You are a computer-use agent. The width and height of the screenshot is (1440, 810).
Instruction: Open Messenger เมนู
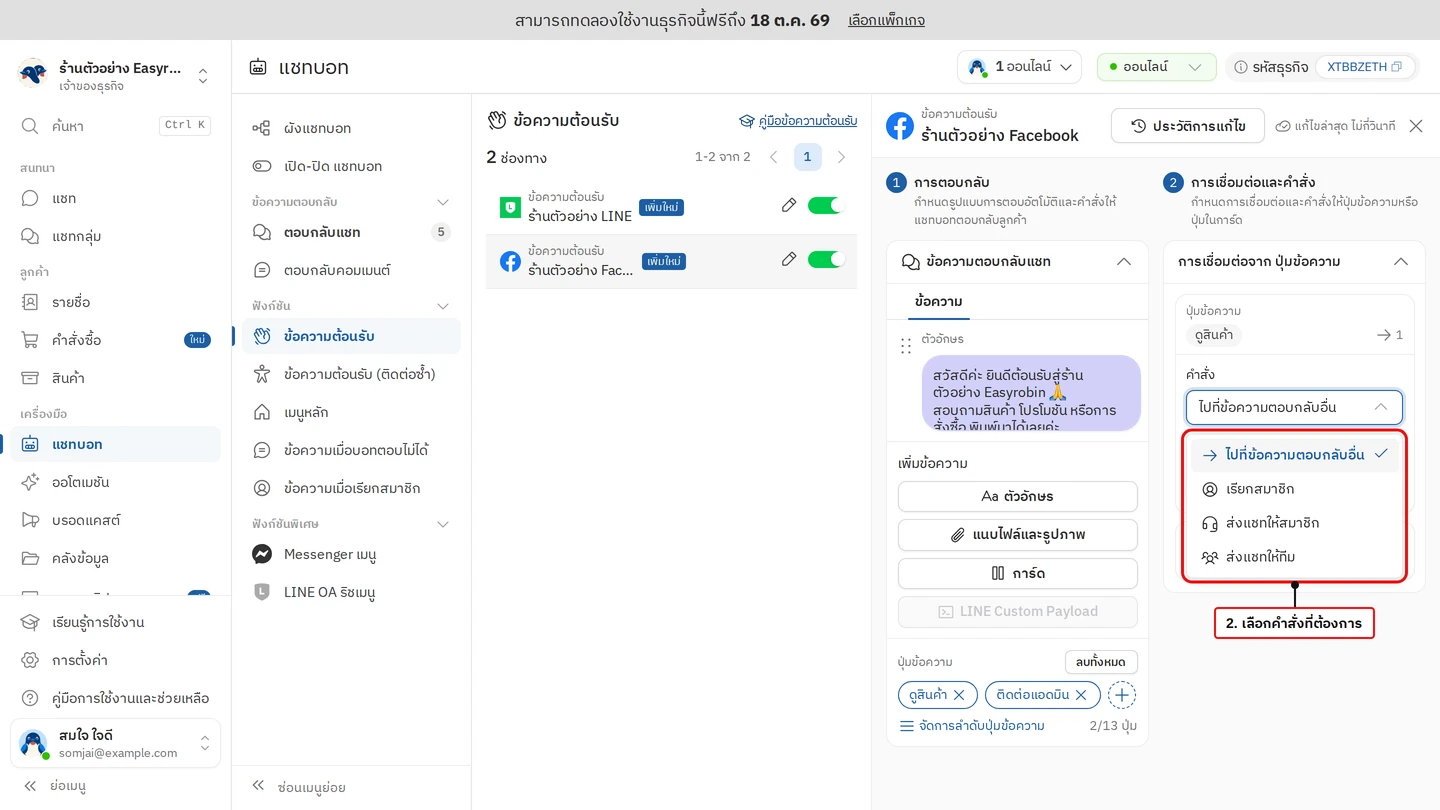point(351,554)
